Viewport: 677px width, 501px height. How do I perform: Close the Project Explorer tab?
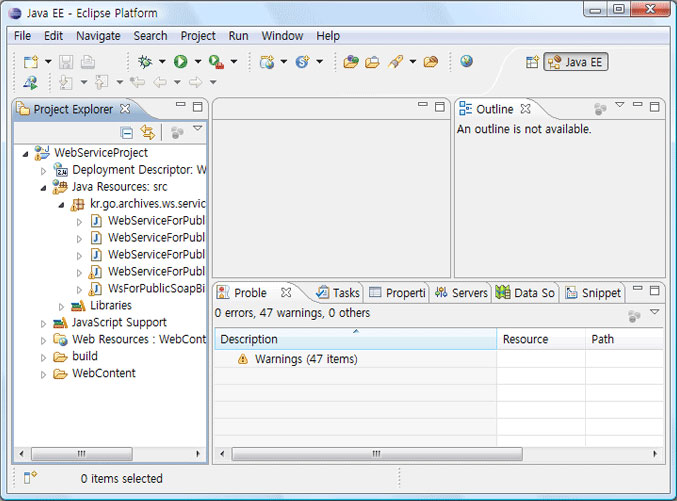(125, 108)
